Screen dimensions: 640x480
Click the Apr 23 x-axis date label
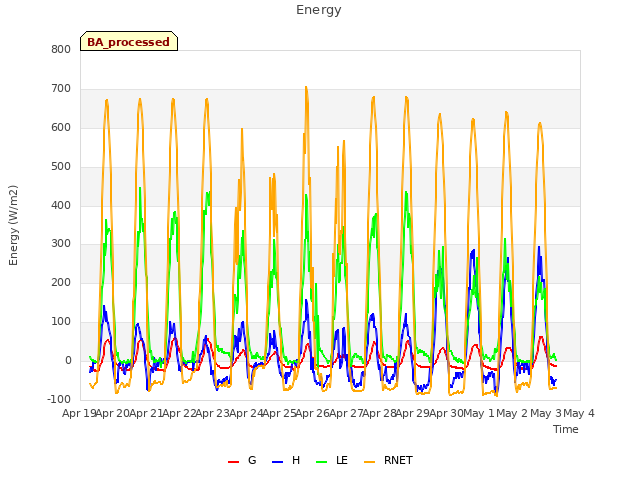click(212, 413)
